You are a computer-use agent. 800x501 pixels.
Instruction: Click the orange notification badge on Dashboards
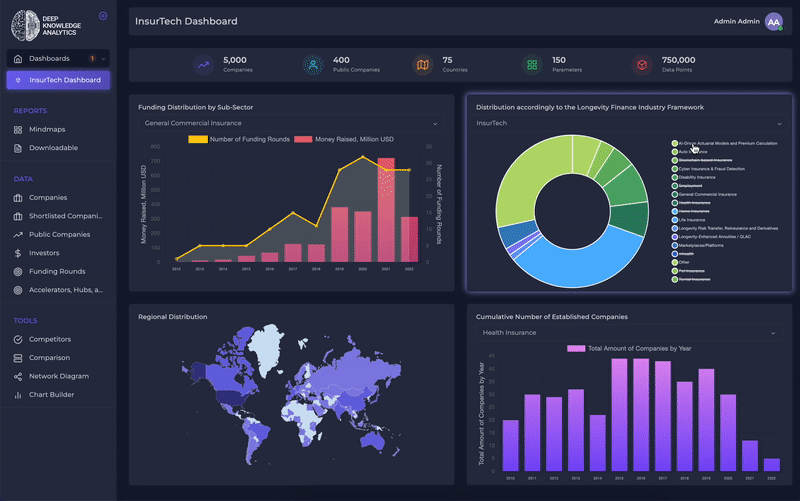(x=92, y=59)
